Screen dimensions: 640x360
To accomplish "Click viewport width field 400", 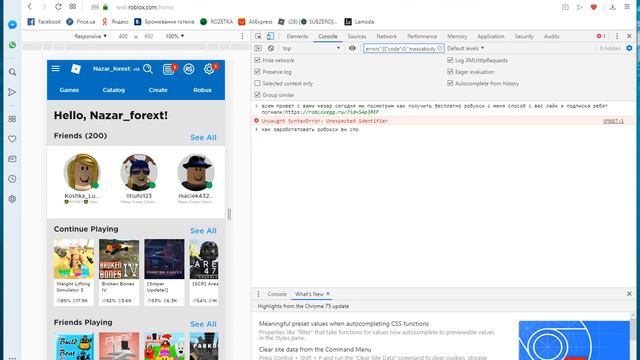I will pos(123,36).
